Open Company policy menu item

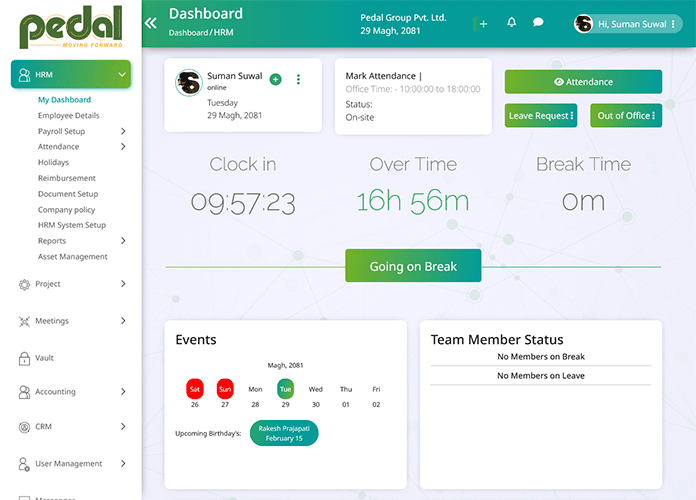pyautogui.click(x=67, y=210)
